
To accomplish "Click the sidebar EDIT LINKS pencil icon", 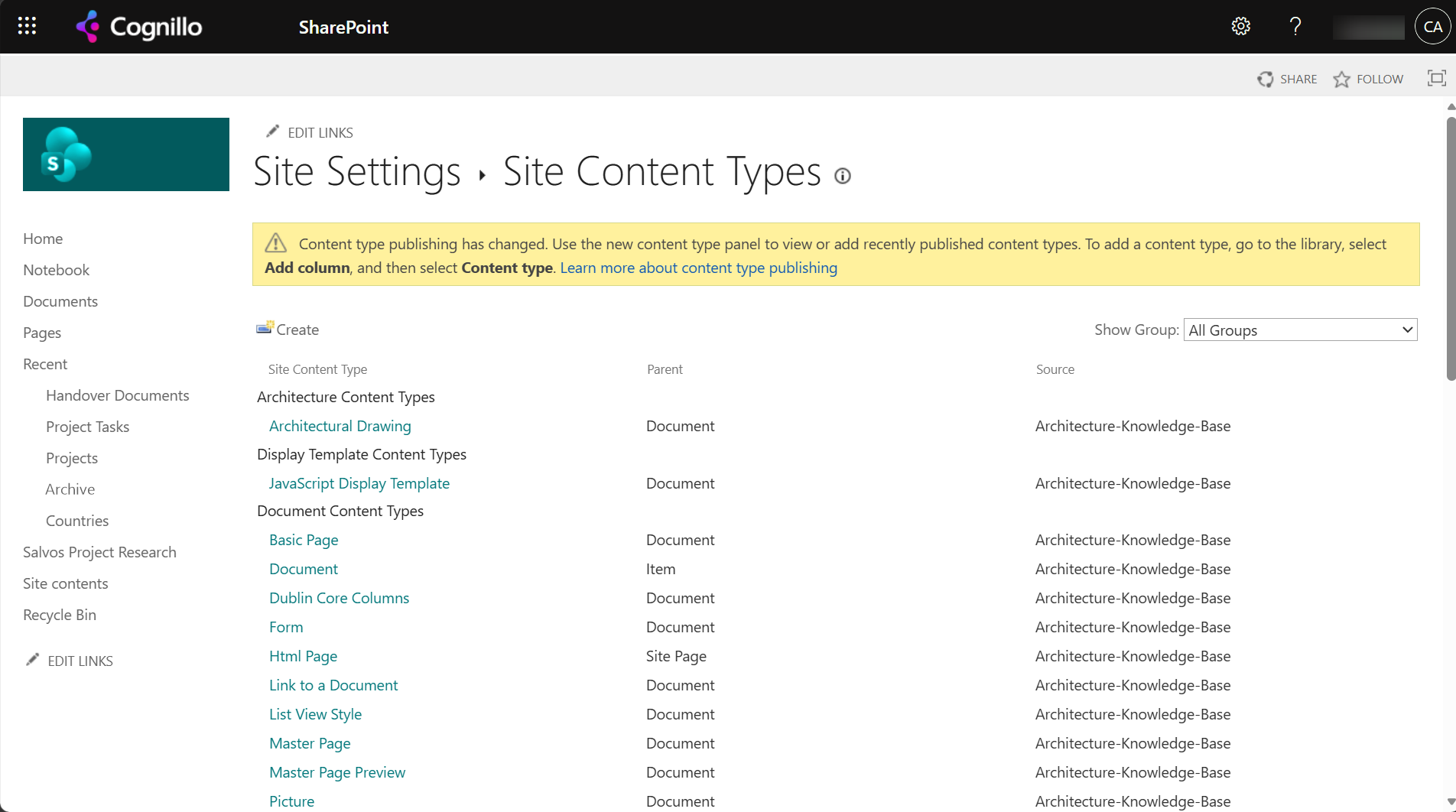I will [32, 659].
